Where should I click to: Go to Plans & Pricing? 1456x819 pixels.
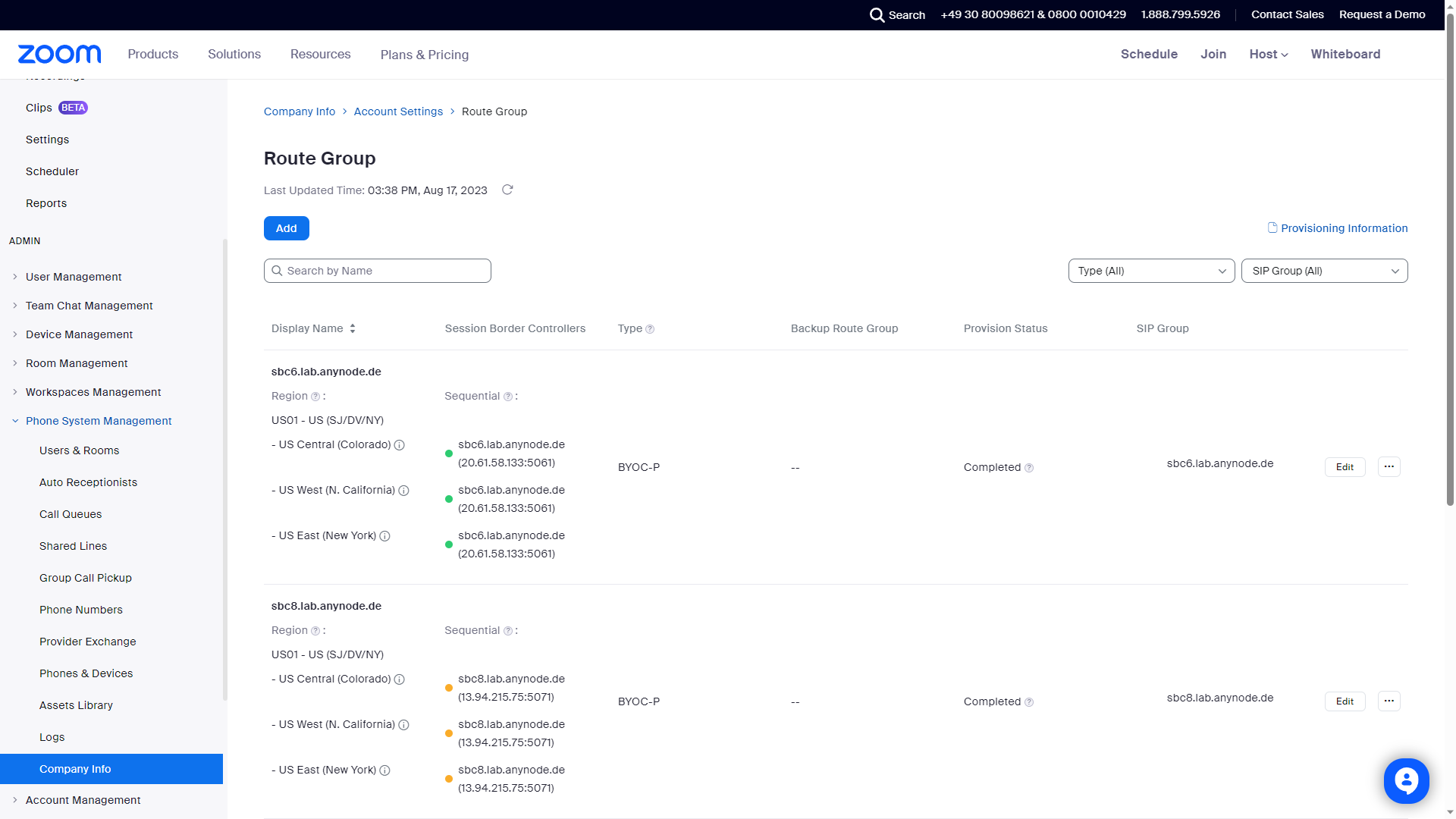425,55
